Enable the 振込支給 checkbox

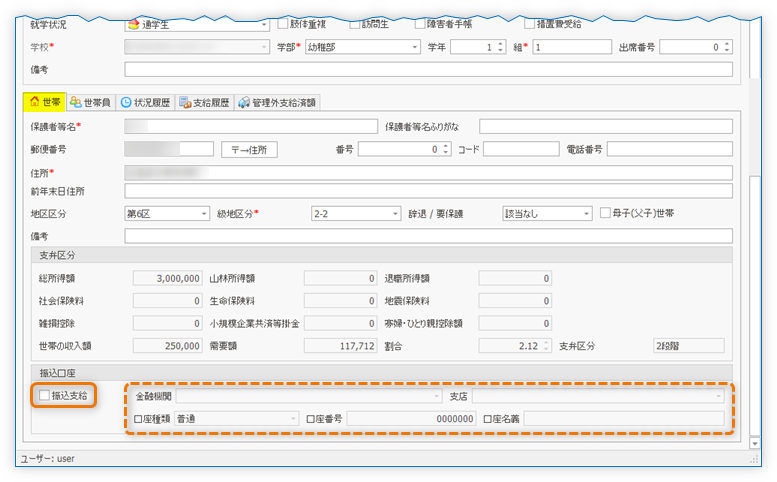point(44,396)
